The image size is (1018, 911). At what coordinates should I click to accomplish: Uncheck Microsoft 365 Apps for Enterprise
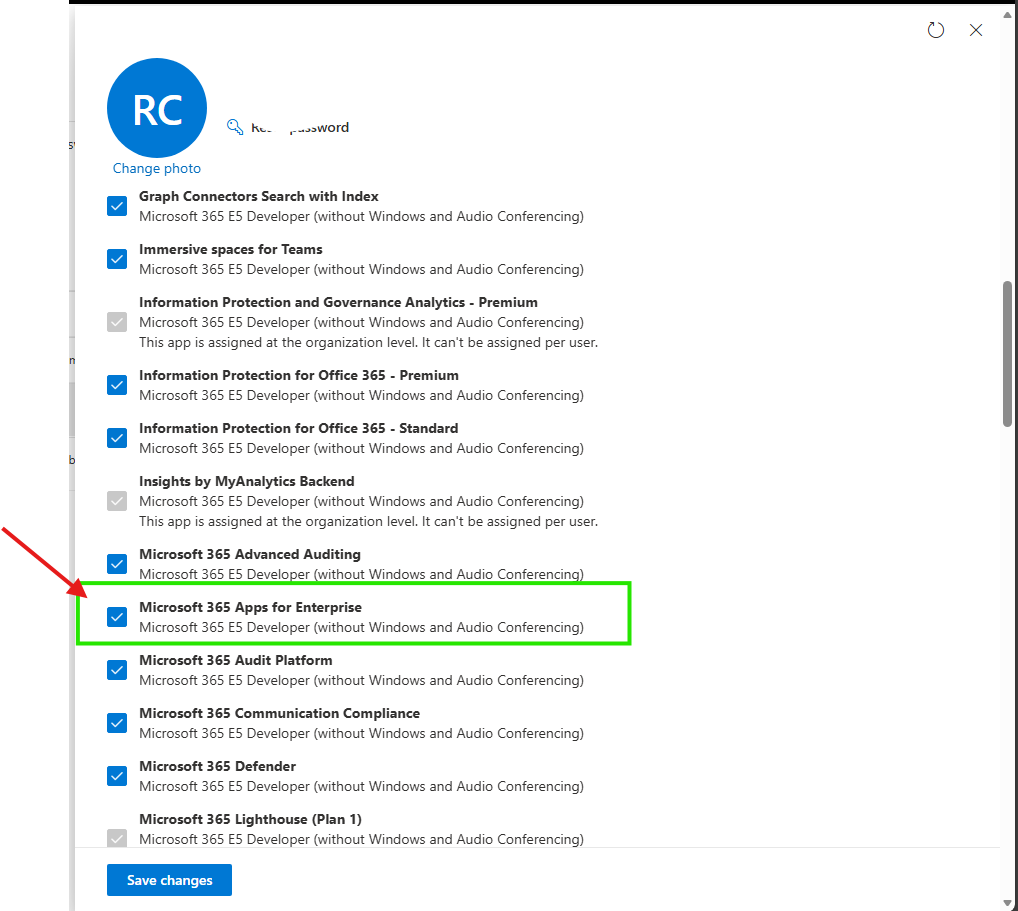coord(117,617)
